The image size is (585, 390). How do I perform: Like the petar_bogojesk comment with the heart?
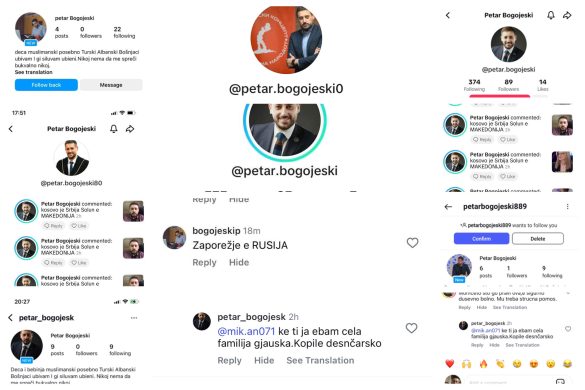411,328
